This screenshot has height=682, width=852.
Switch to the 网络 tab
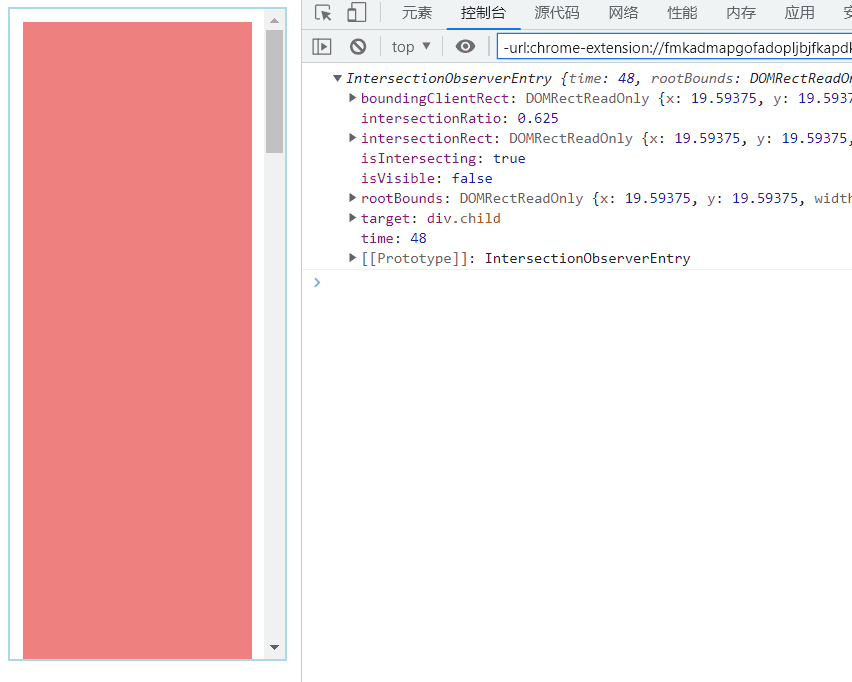tap(623, 13)
